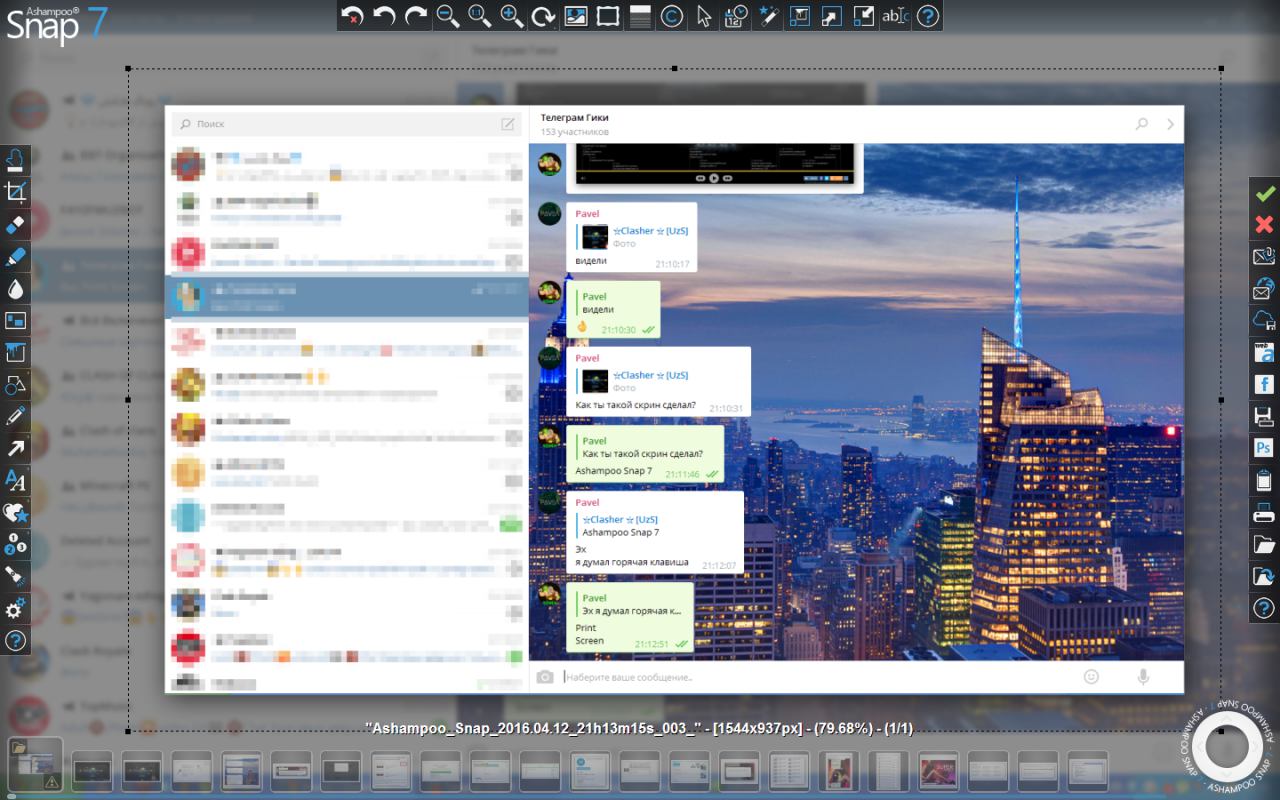This screenshot has height=800, width=1280.
Task: Copy the capture to clipboard
Action: pyautogui.click(x=1264, y=481)
